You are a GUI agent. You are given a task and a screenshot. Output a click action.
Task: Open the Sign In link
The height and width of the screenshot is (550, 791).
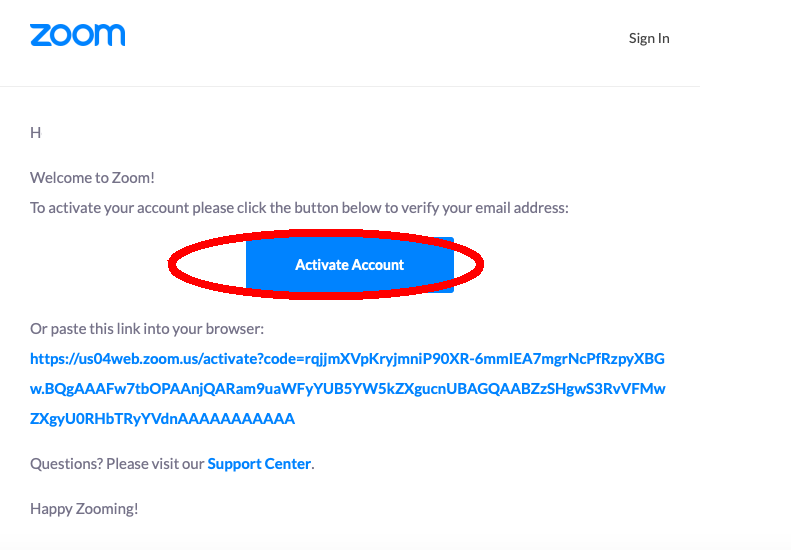pos(649,38)
